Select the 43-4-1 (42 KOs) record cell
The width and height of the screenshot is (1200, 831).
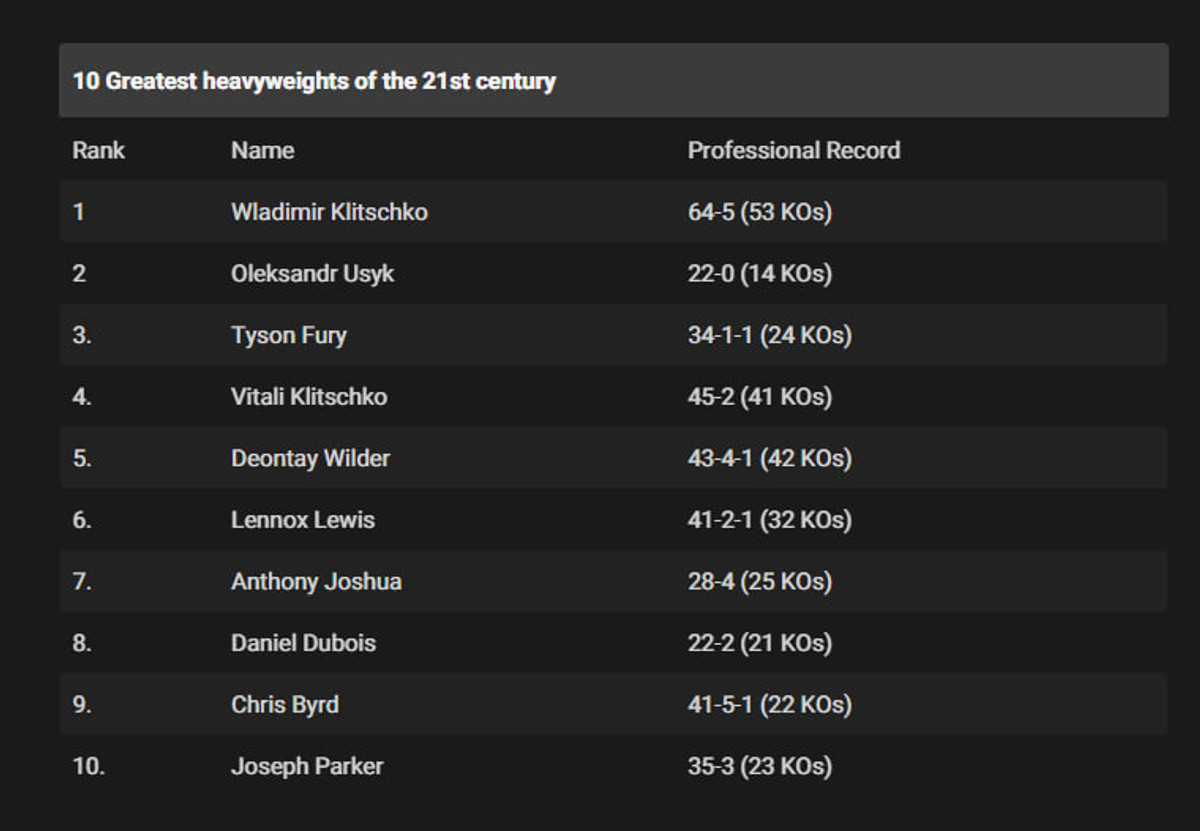coord(769,458)
